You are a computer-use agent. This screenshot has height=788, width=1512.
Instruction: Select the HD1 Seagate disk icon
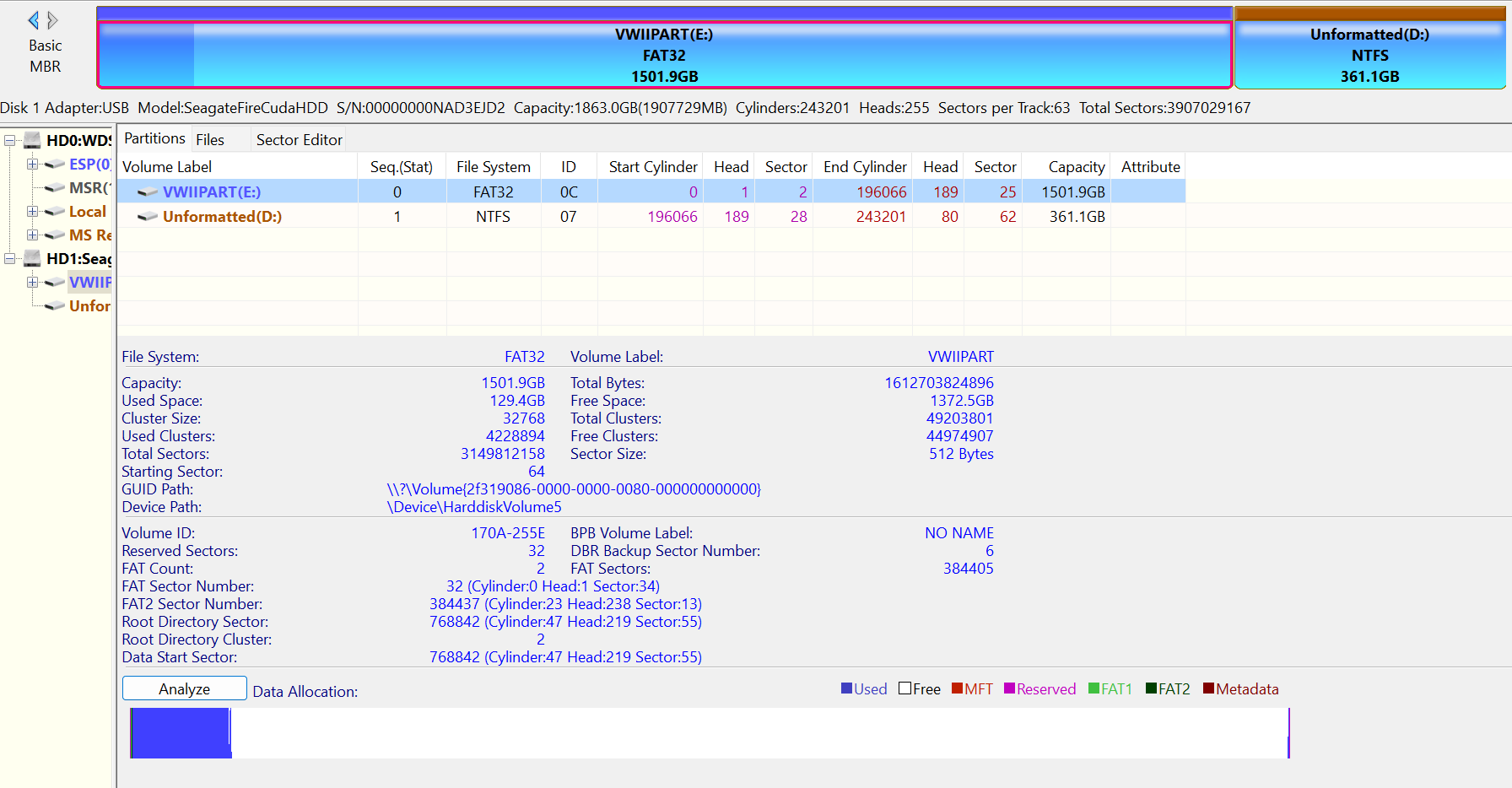coord(32,258)
